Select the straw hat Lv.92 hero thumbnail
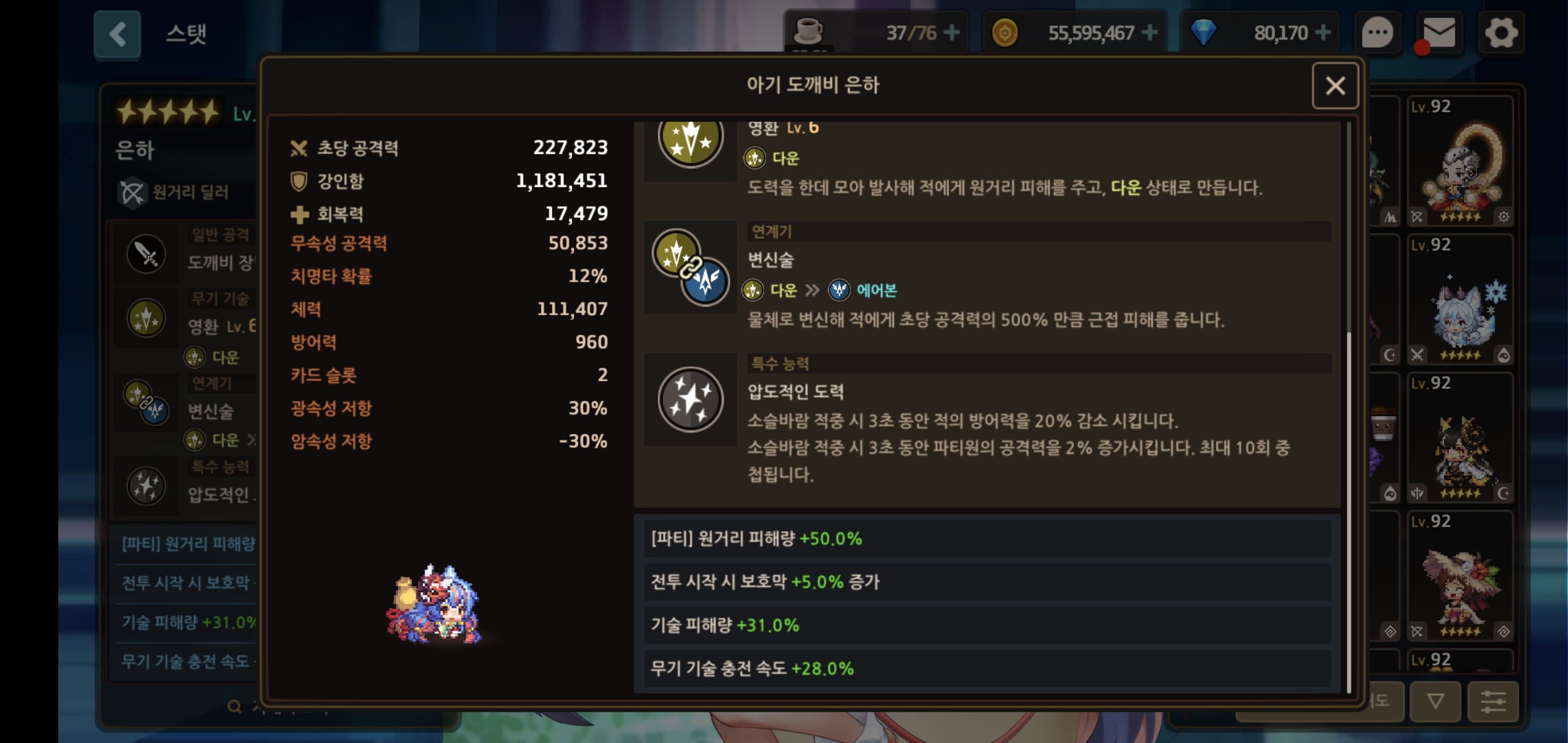 click(1460, 575)
